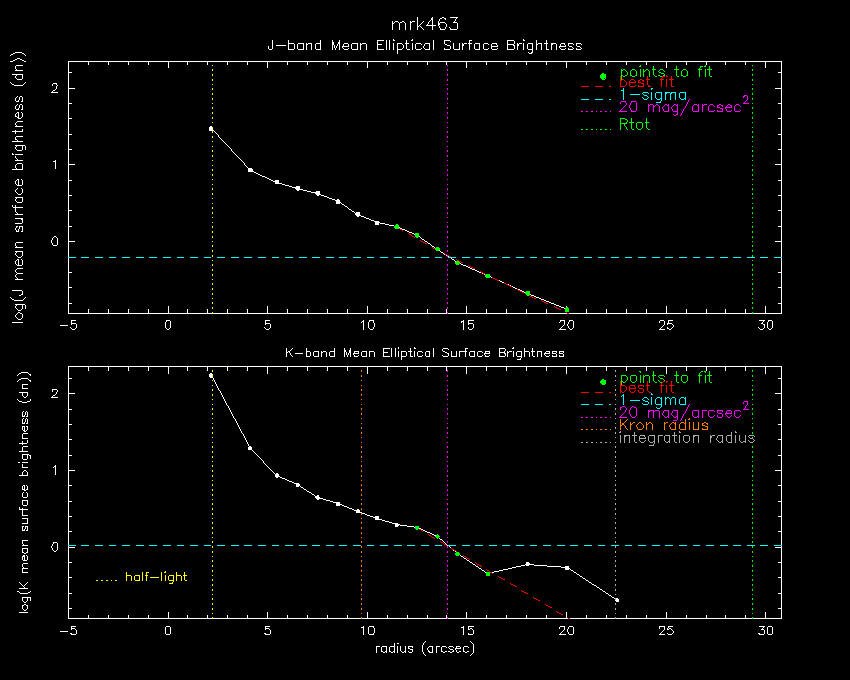Click the "half-light" label in K-band plot

(155, 577)
